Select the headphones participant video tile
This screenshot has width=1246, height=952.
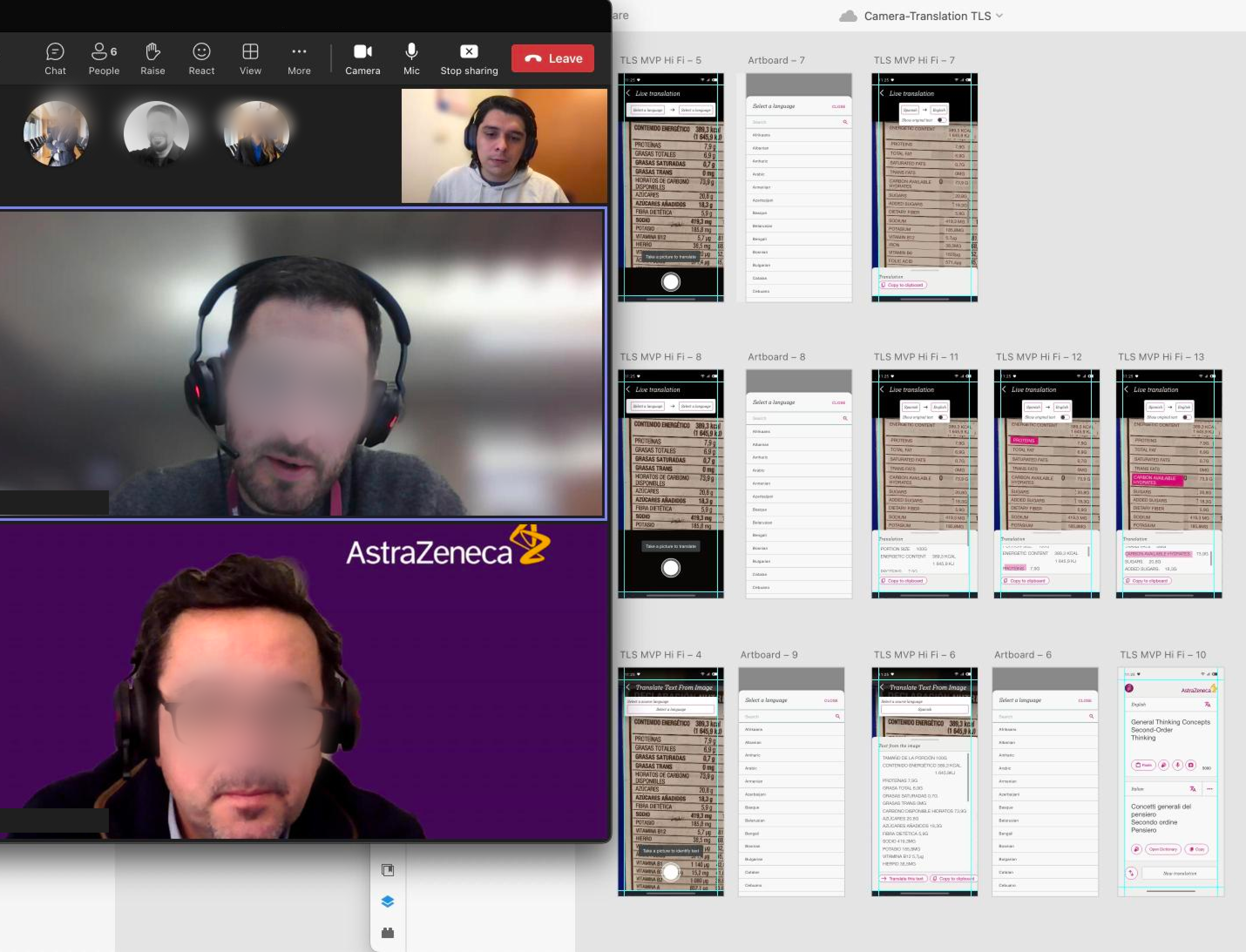click(x=504, y=145)
